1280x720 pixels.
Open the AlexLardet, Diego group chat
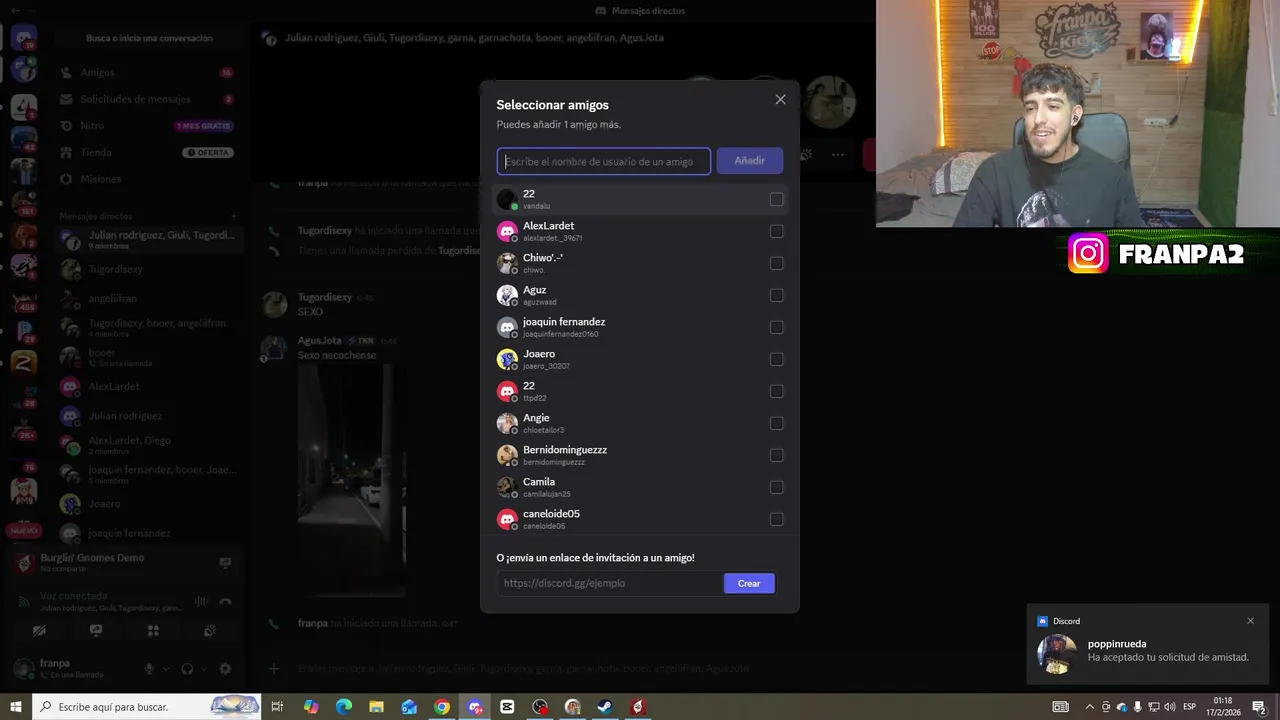point(147,445)
